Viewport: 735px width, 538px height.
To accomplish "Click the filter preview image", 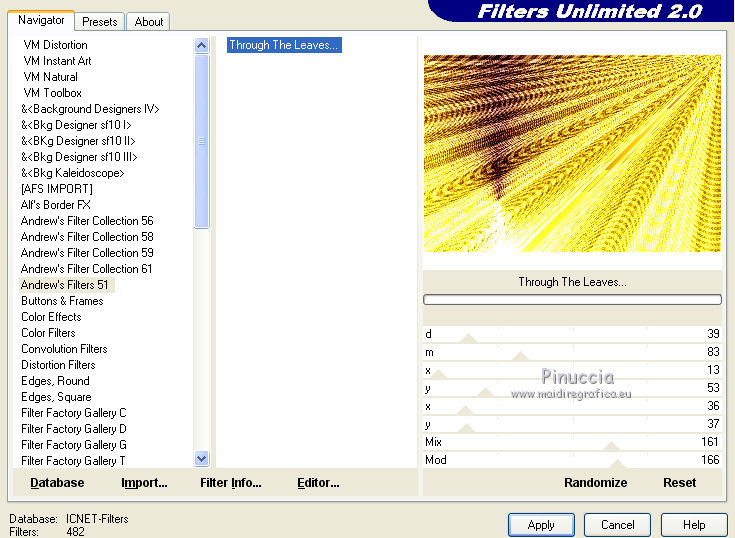I will click(x=572, y=153).
